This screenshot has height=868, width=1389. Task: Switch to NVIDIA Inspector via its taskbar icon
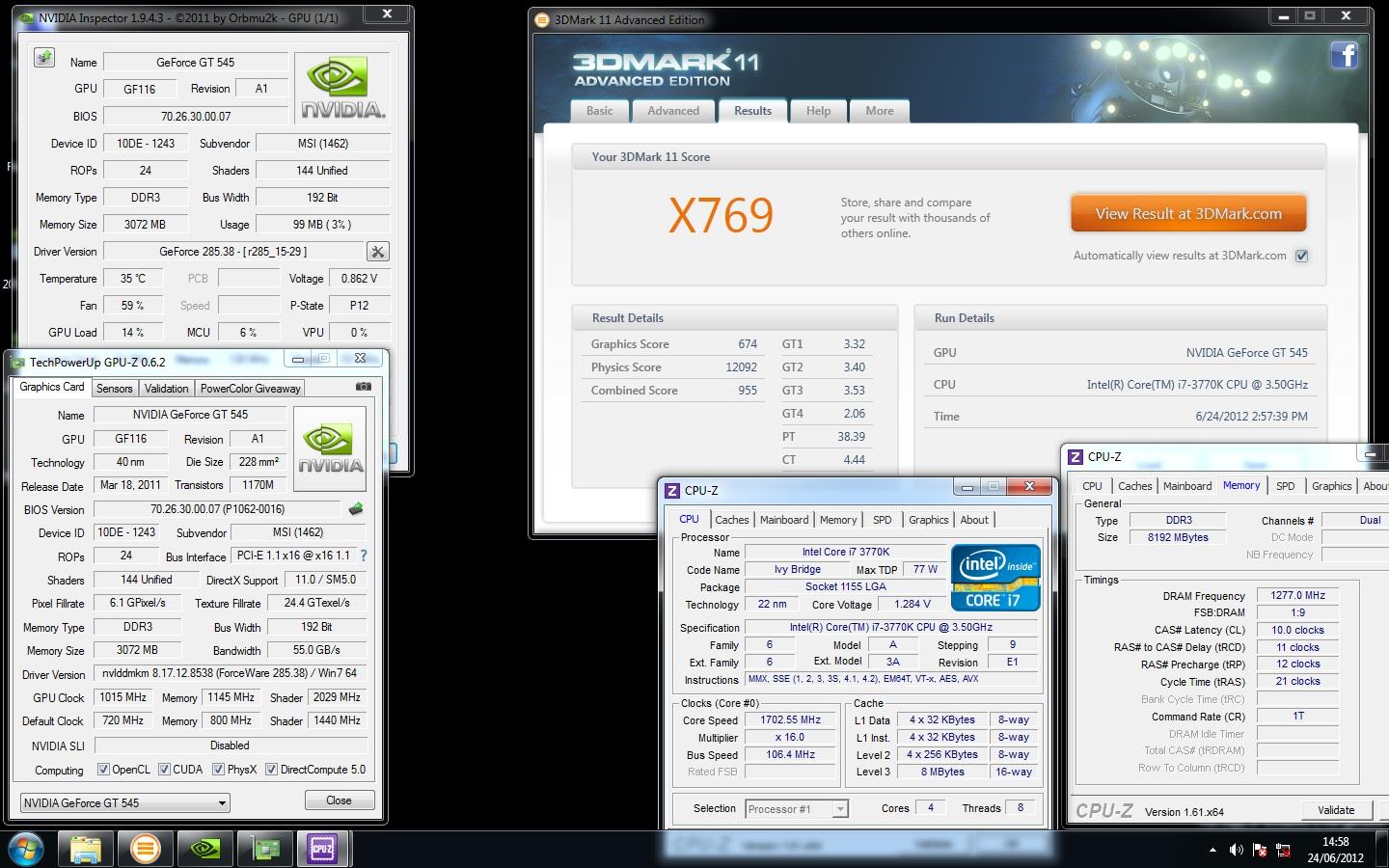(204, 849)
